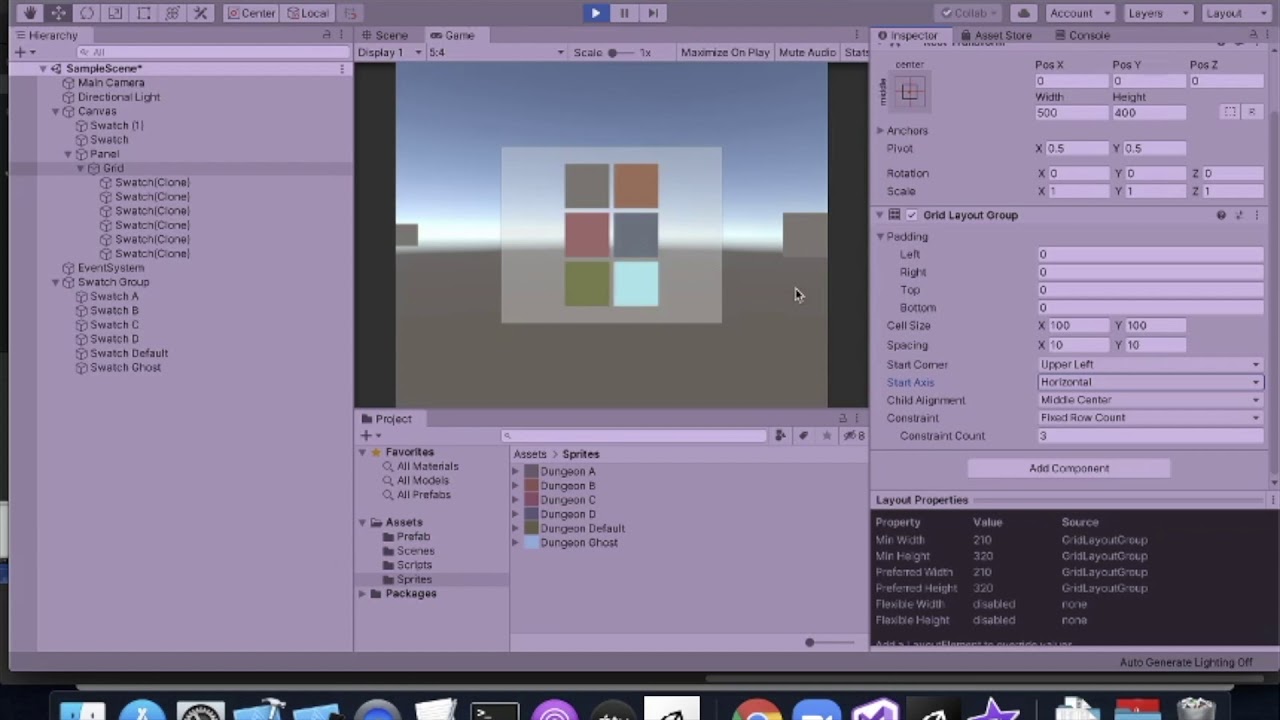
Task: Click the cloud services icon
Action: 1023,13
